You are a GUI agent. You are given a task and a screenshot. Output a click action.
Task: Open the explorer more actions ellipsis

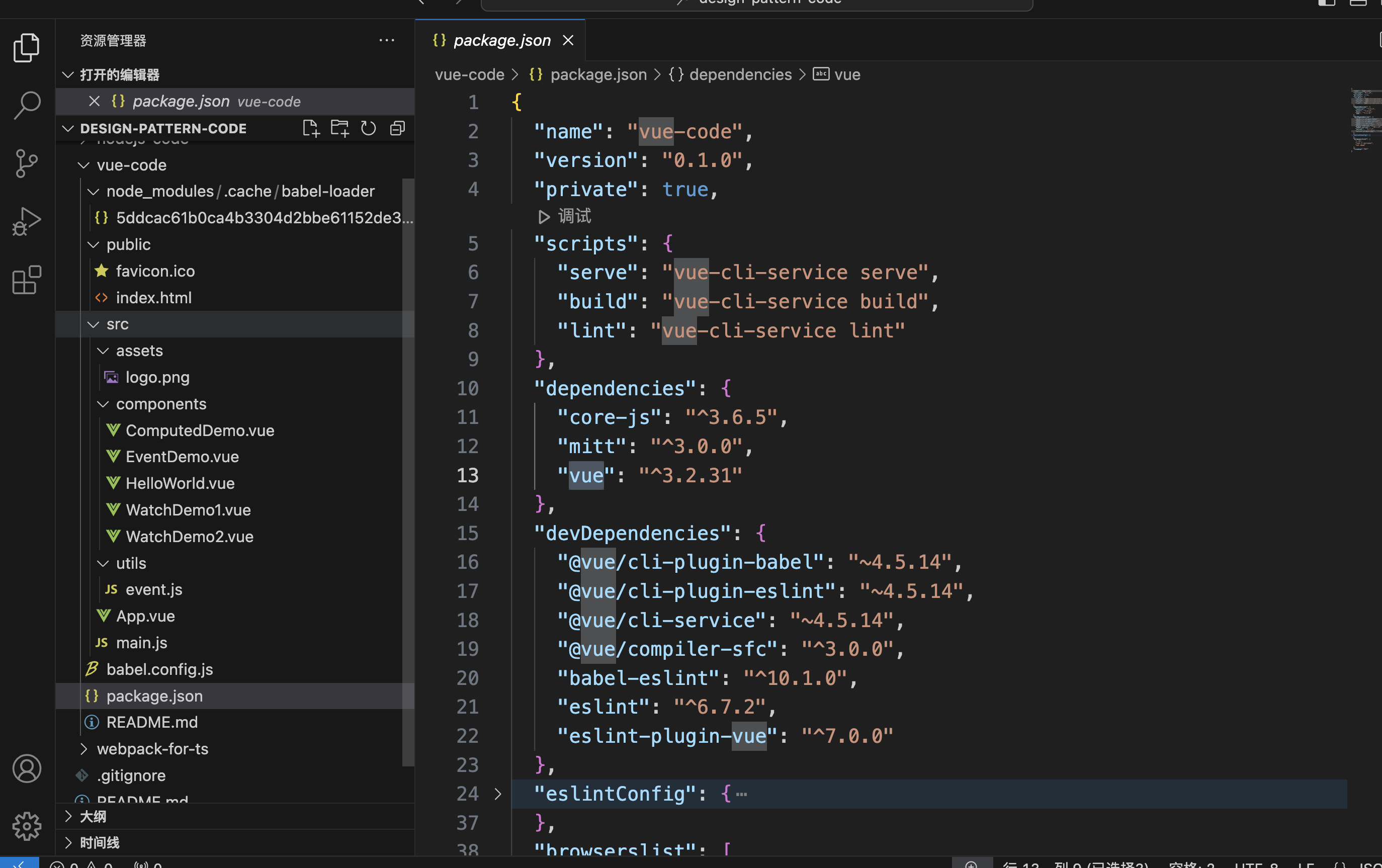(387, 40)
